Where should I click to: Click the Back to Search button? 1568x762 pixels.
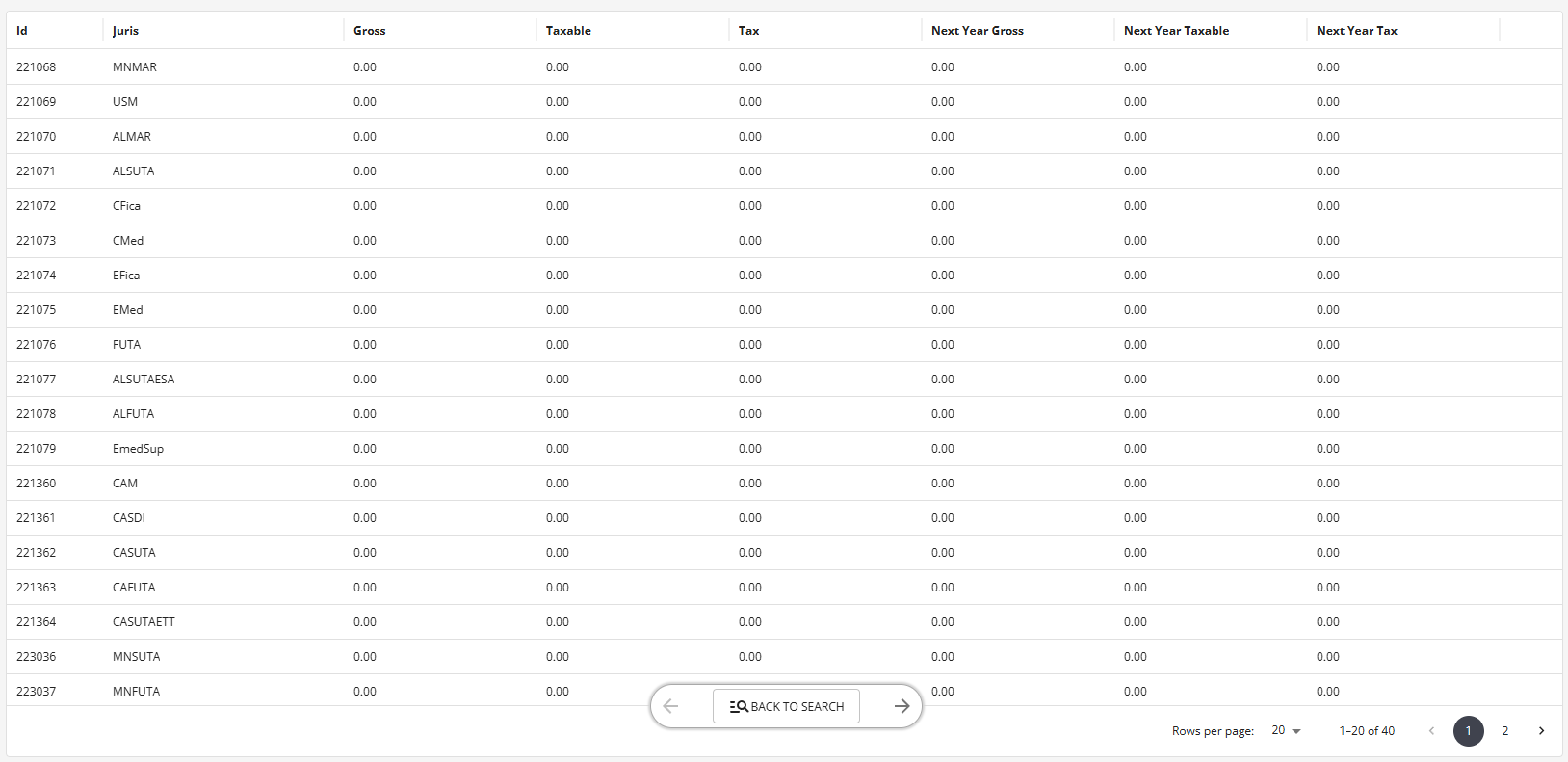pos(786,706)
